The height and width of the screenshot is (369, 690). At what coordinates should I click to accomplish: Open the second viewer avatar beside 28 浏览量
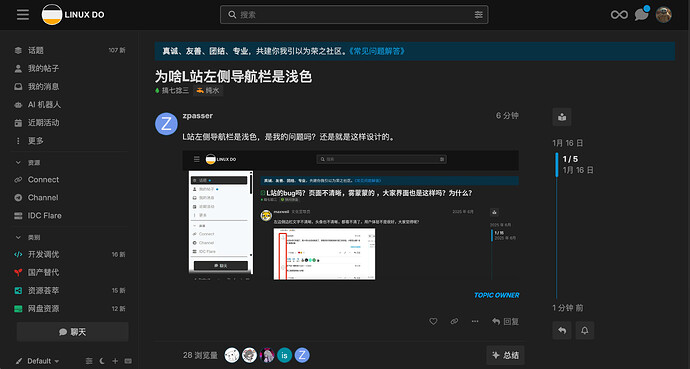pyautogui.click(x=250, y=355)
